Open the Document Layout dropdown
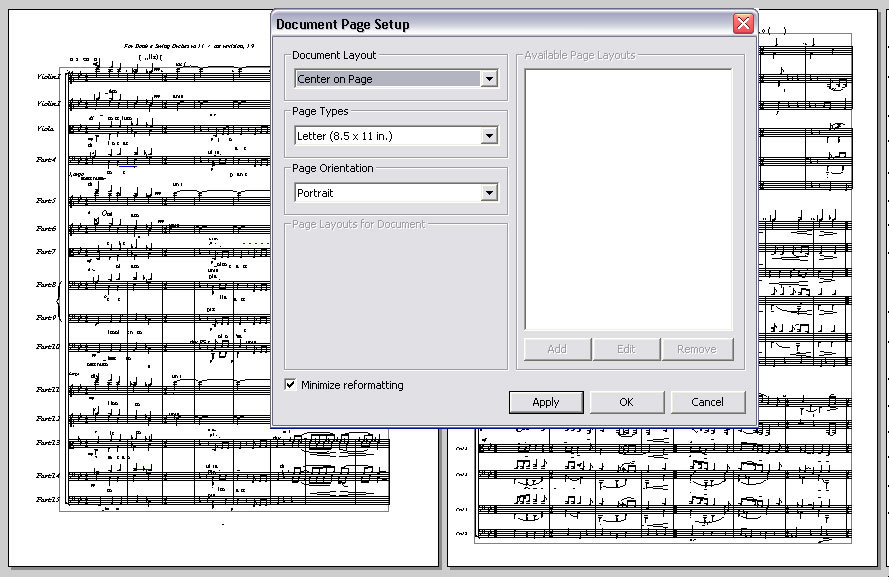889x577 pixels. 396,79
